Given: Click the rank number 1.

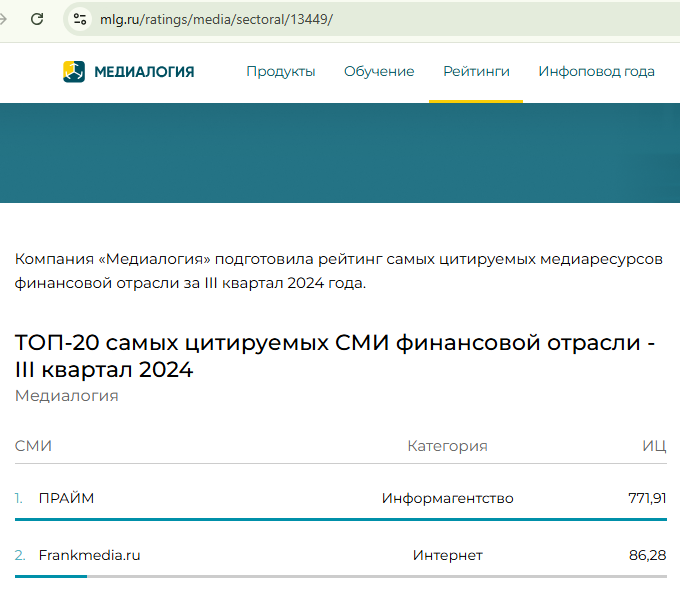Looking at the screenshot, I should (x=19, y=498).
